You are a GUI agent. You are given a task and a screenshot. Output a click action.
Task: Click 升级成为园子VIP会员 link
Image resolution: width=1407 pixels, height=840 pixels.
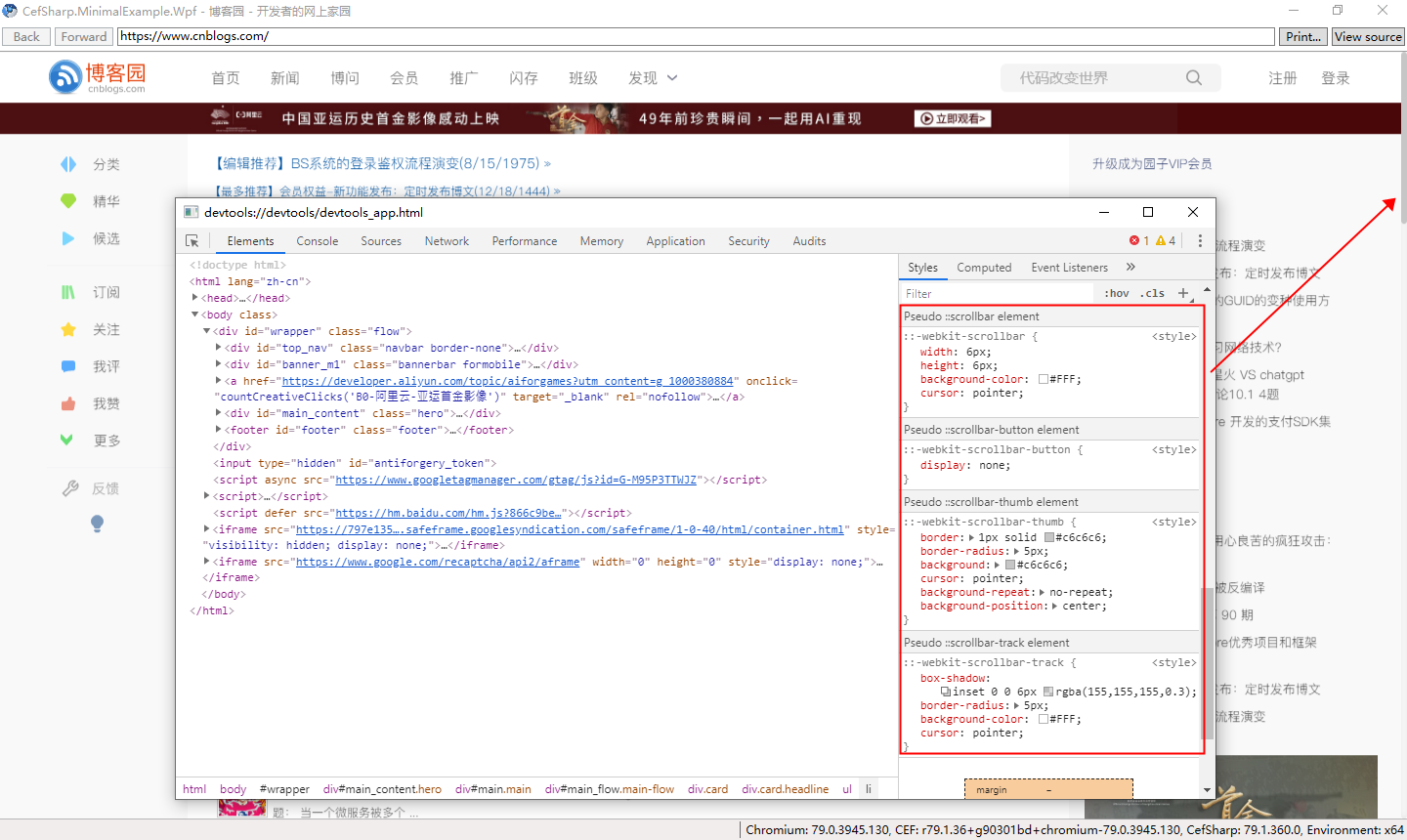1152,163
